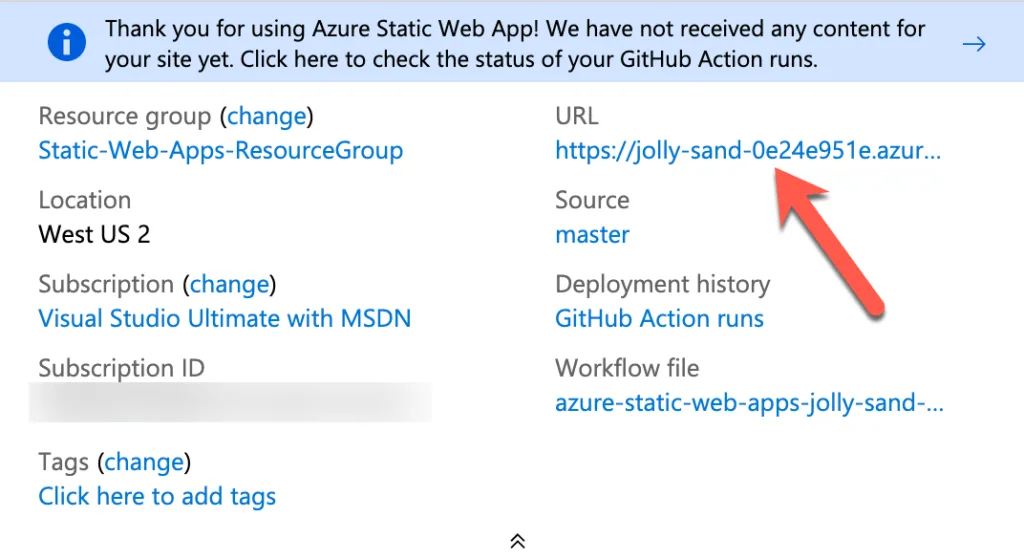Viewport: 1024px width, 560px height.
Task: Collapse the essentials section with double chevron
Action: pos(517,541)
